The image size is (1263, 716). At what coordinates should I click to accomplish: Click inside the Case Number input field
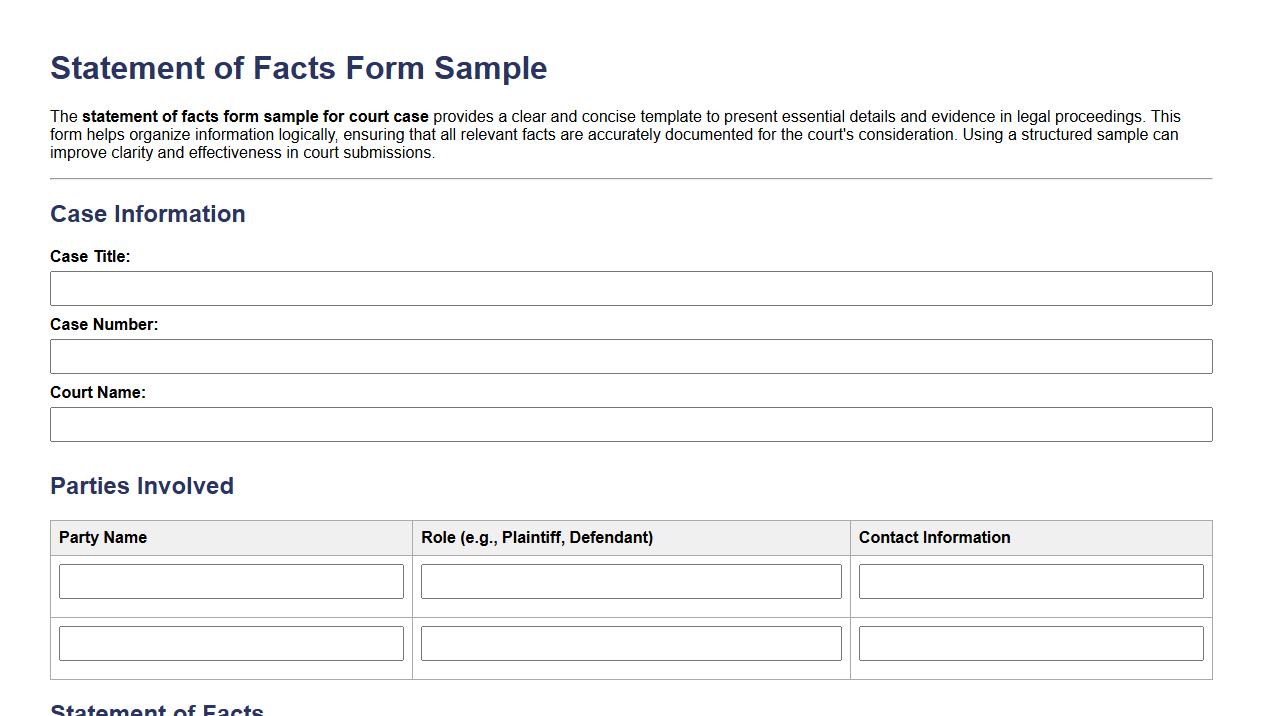click(631, 356)
